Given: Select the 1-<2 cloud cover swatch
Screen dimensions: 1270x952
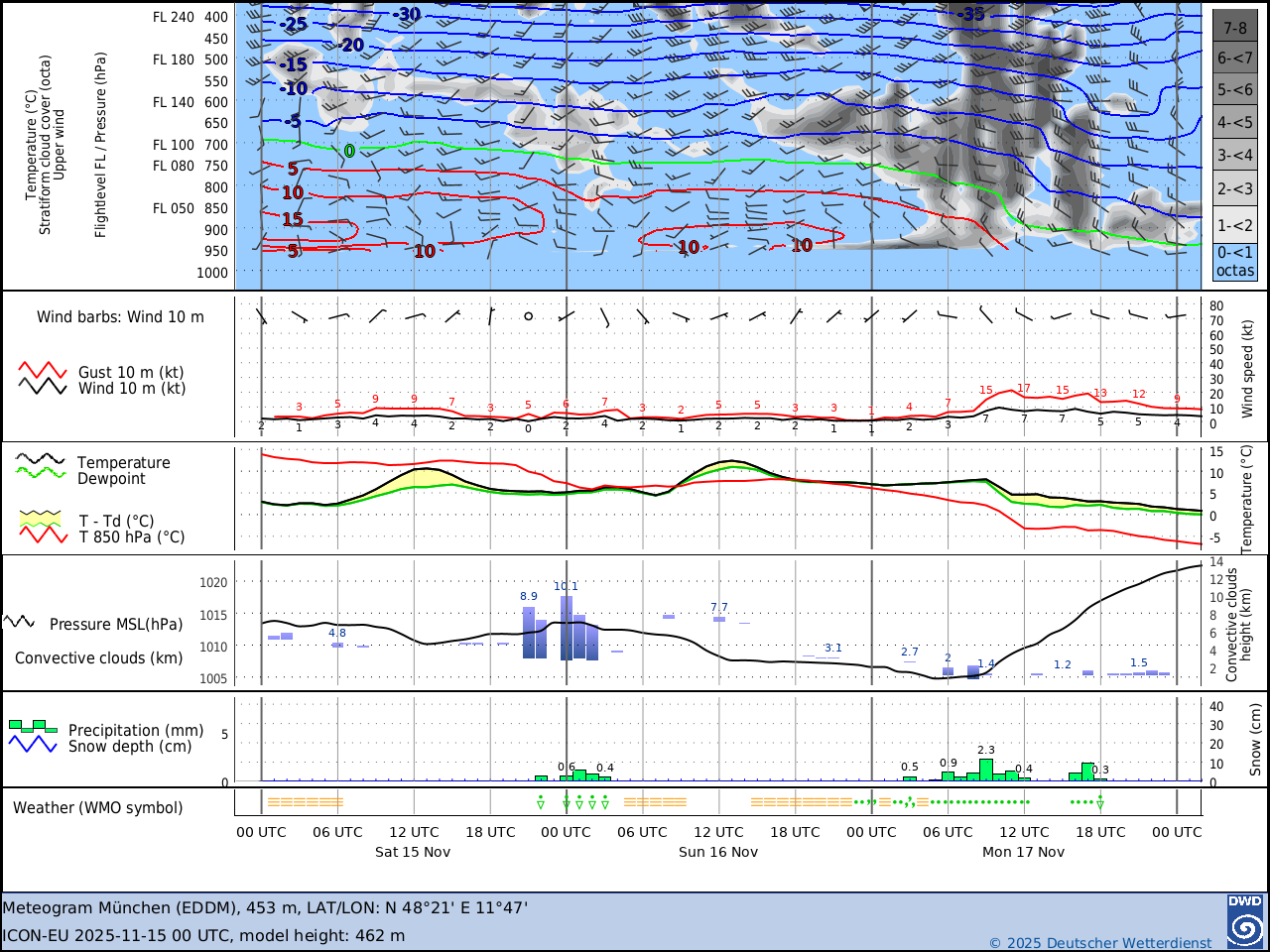Looking at the screenshot, I should coord(1235,225).
